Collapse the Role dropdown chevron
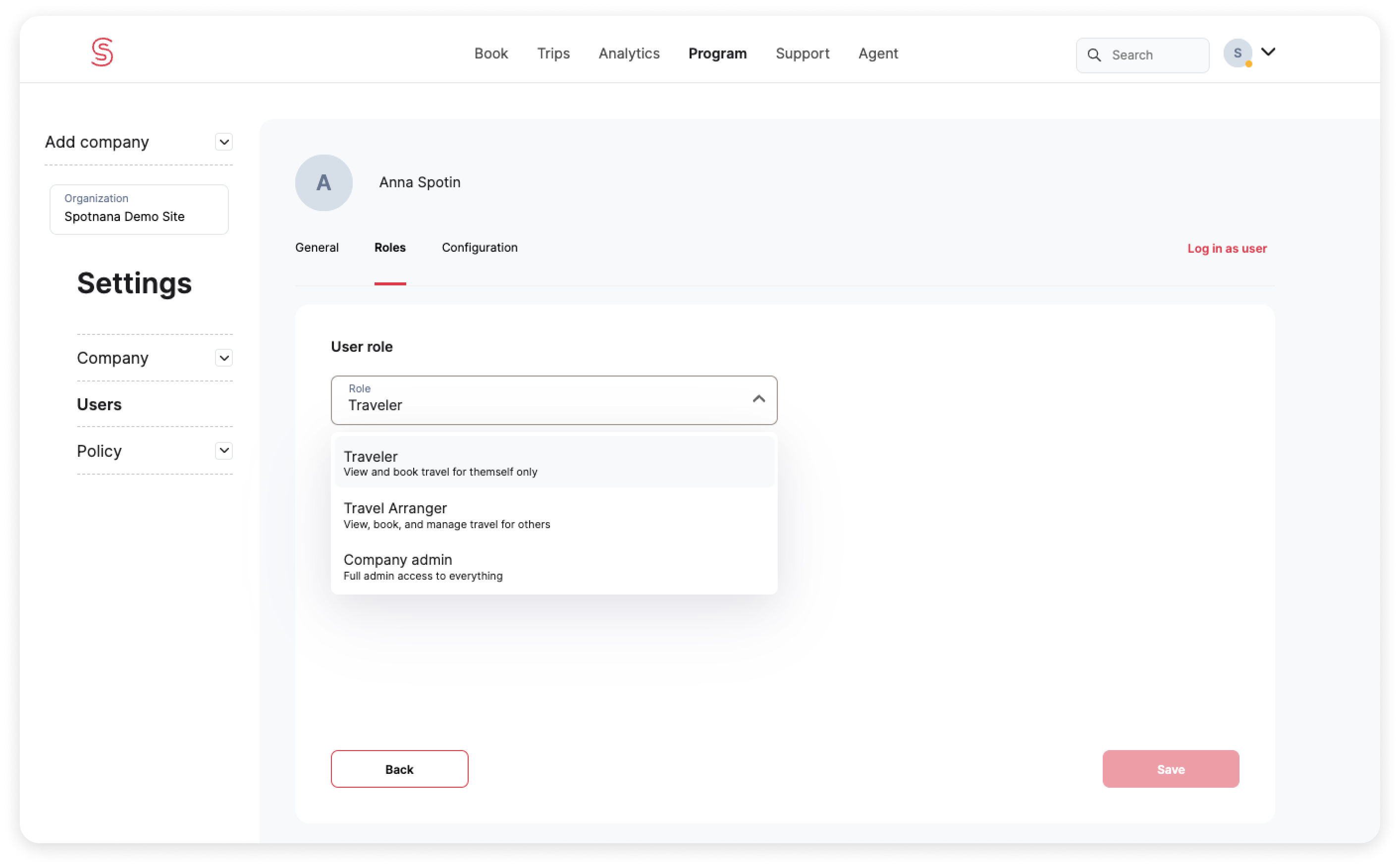Image resolution: width=1400 pixels, height=867 pixels. click(x=758, y=399)
